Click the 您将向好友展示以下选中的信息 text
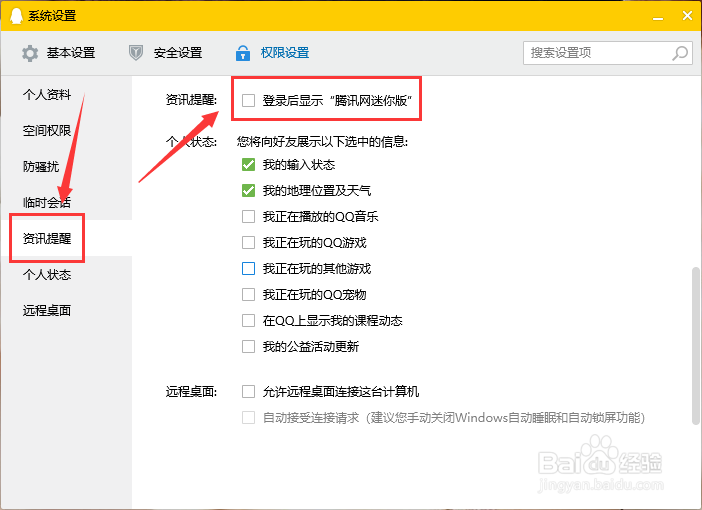 tap(322, 142)
